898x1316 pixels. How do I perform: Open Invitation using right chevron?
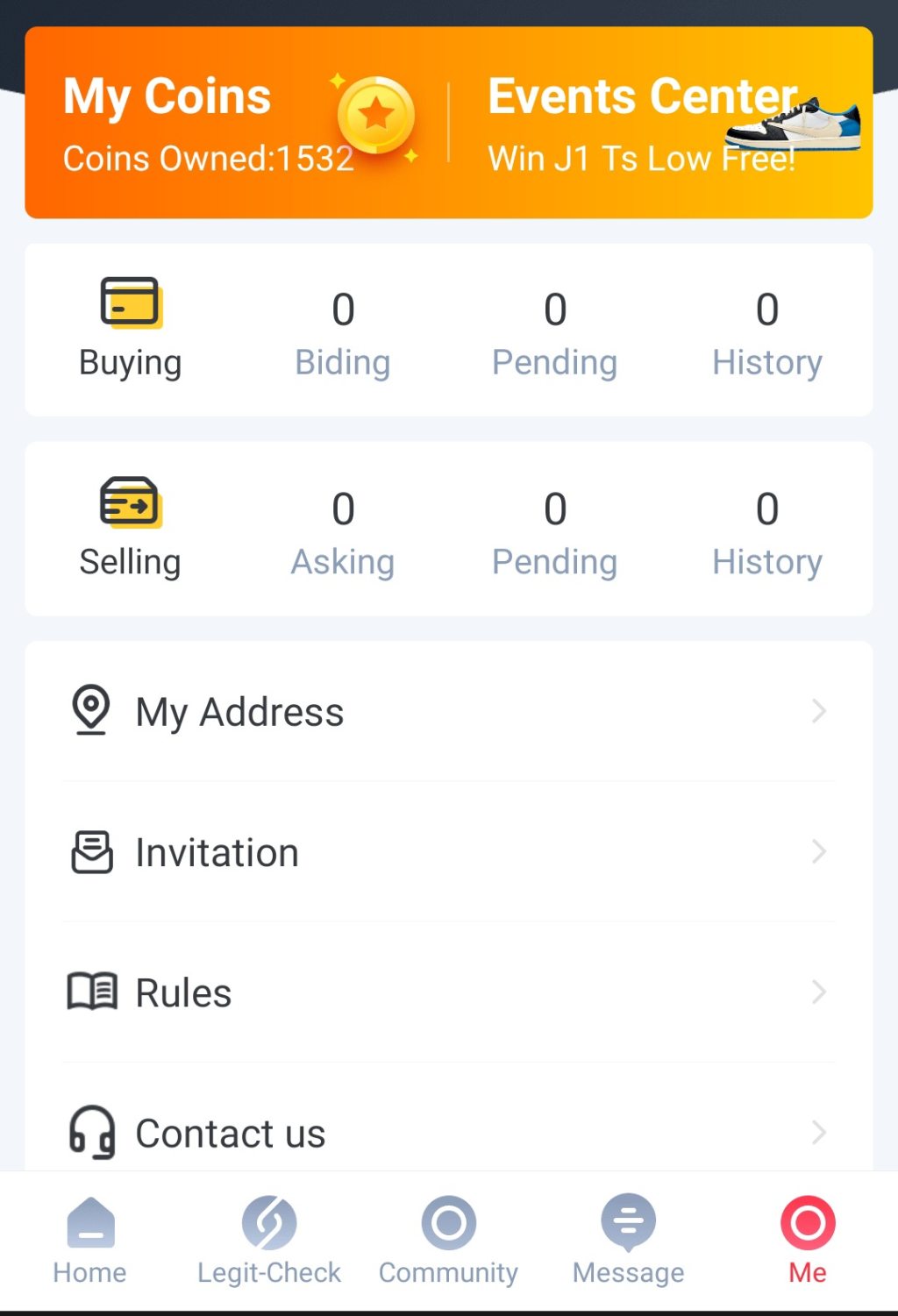pyautogui.click(x=818, y=851)
